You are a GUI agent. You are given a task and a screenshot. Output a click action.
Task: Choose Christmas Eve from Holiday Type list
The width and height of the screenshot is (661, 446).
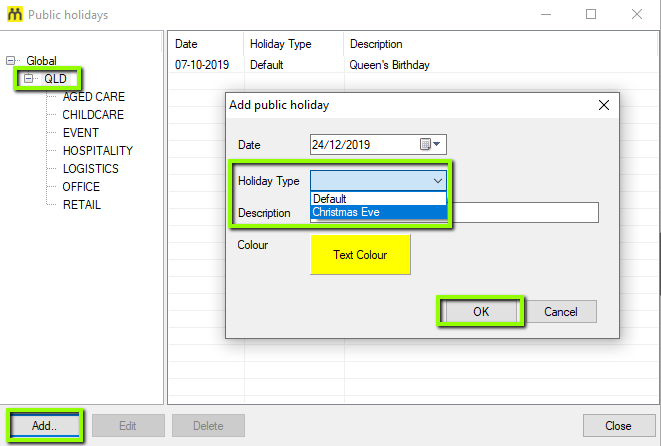click(378, 212)
